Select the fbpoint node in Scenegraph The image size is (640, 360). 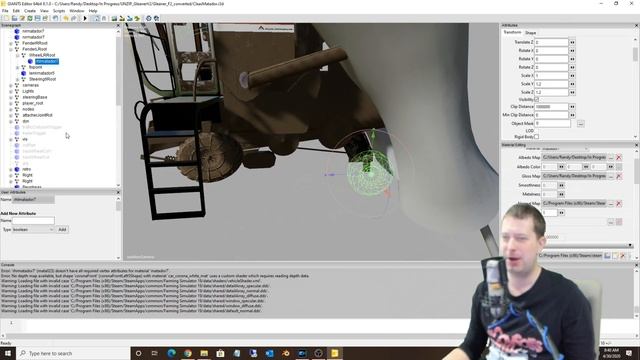point(36,67)
